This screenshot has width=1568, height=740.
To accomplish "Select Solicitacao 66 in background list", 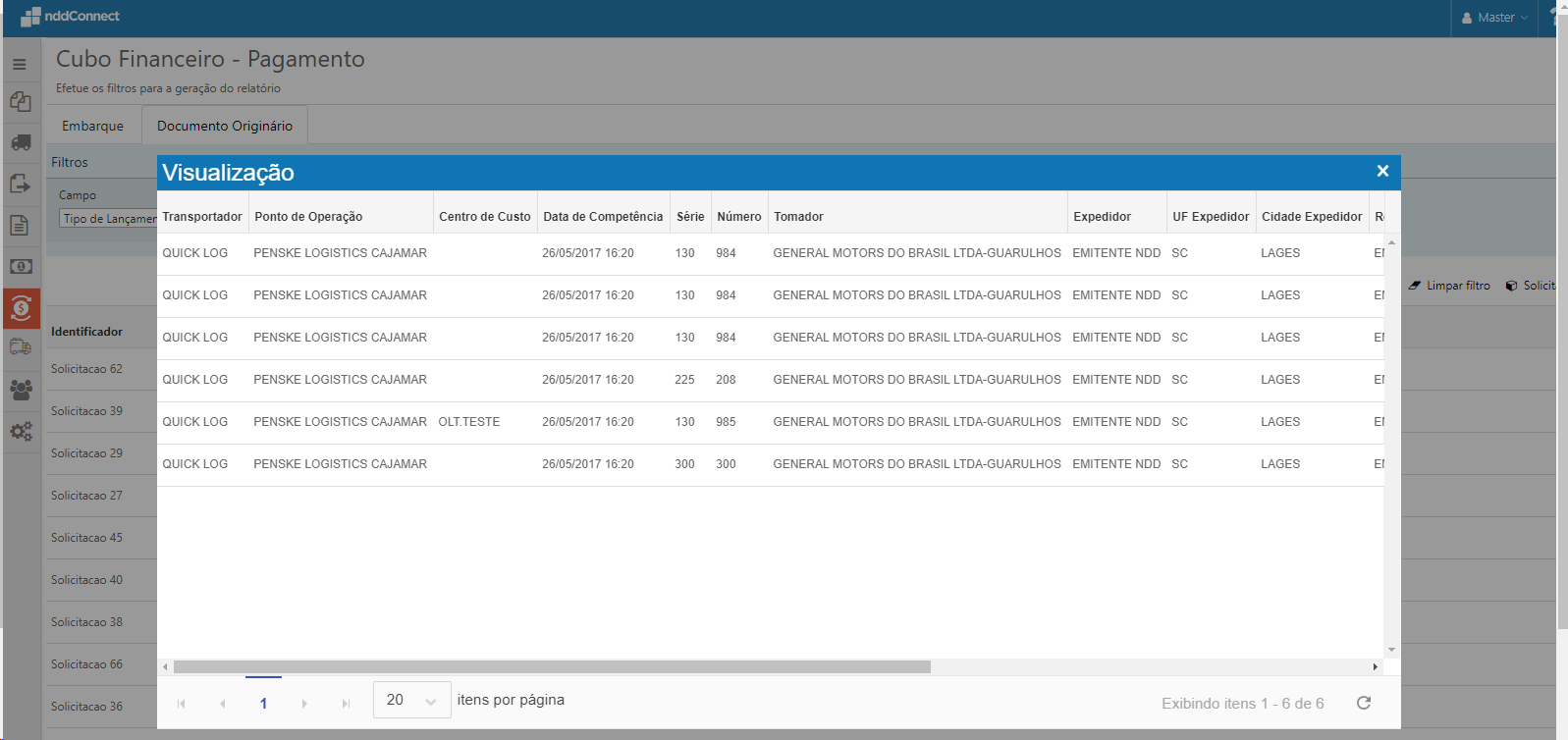I will pos(86,664).
